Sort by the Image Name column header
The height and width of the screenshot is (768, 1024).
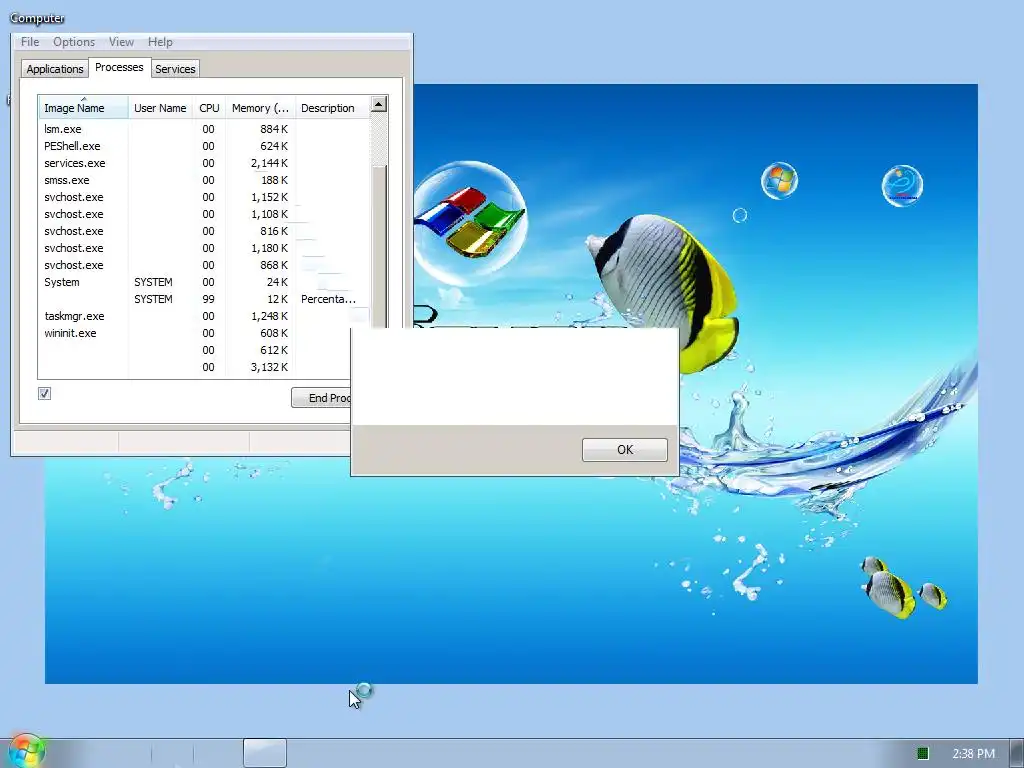[x=83, y=108]
